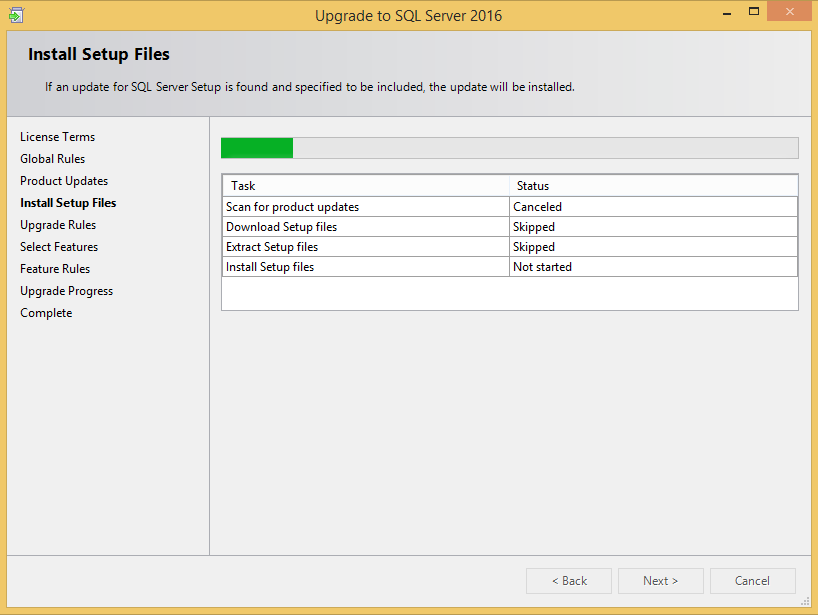Click the Install Setup Files page heading

[x=99, y=54]
